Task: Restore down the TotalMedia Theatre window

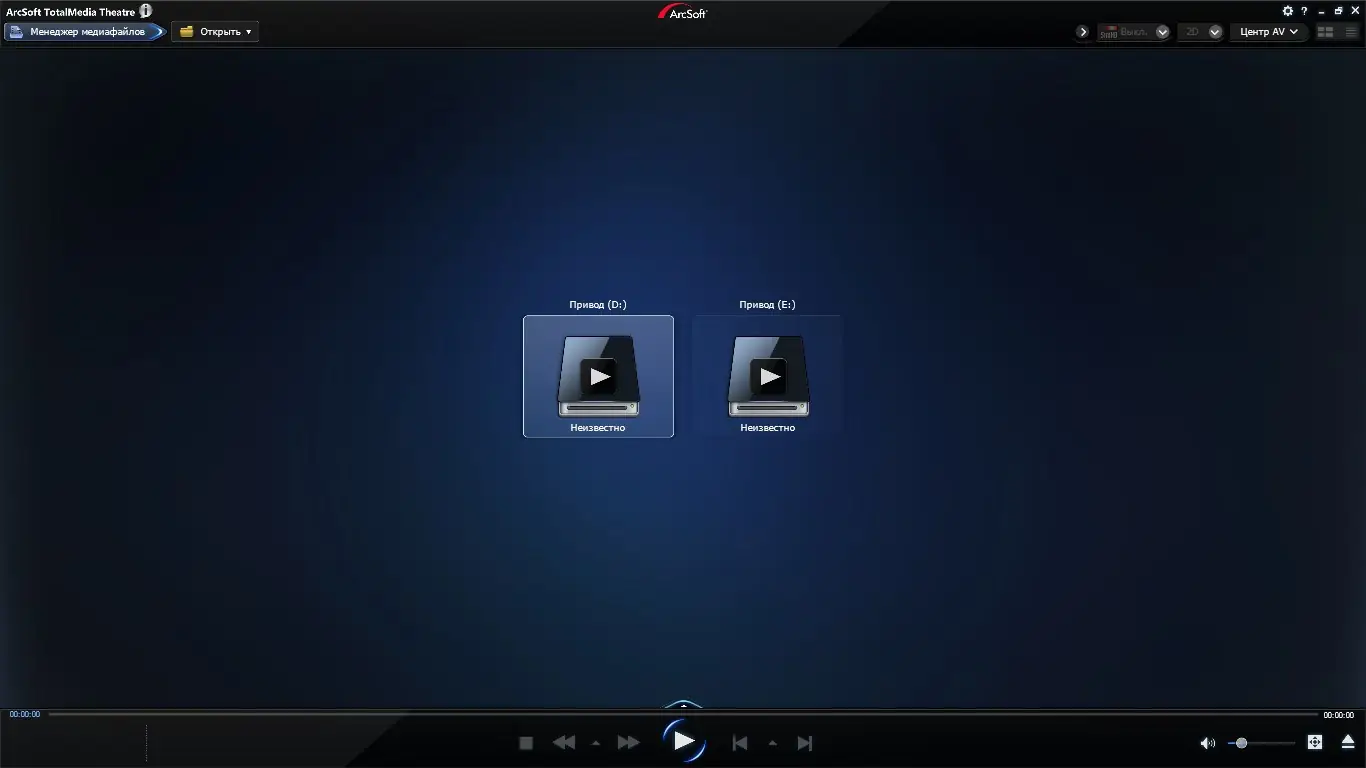Action: [x=1338, y=11]
